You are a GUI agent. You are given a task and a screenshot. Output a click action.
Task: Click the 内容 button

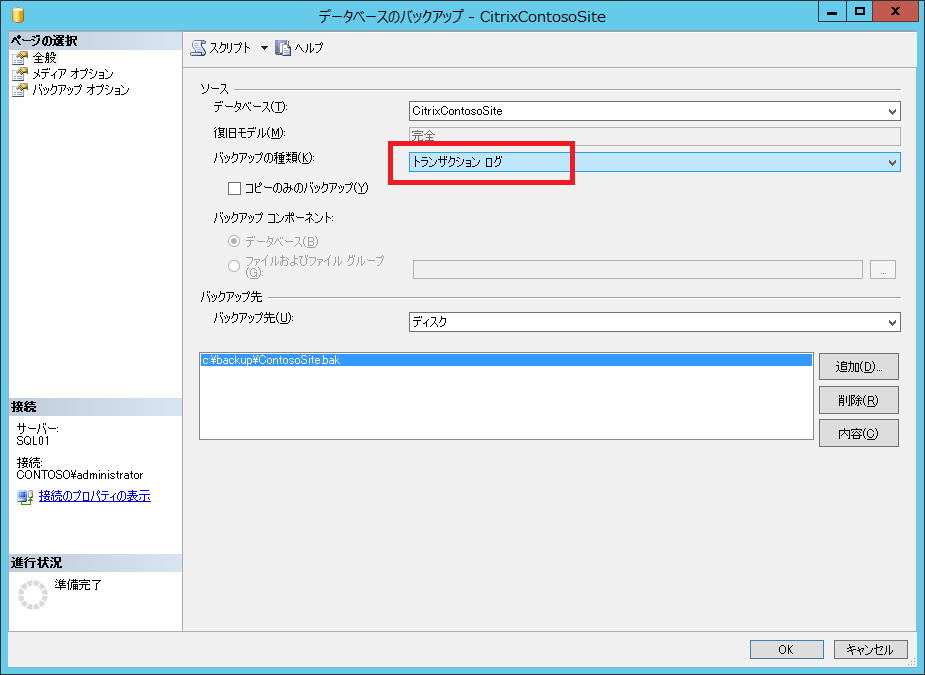coord(858,433)
